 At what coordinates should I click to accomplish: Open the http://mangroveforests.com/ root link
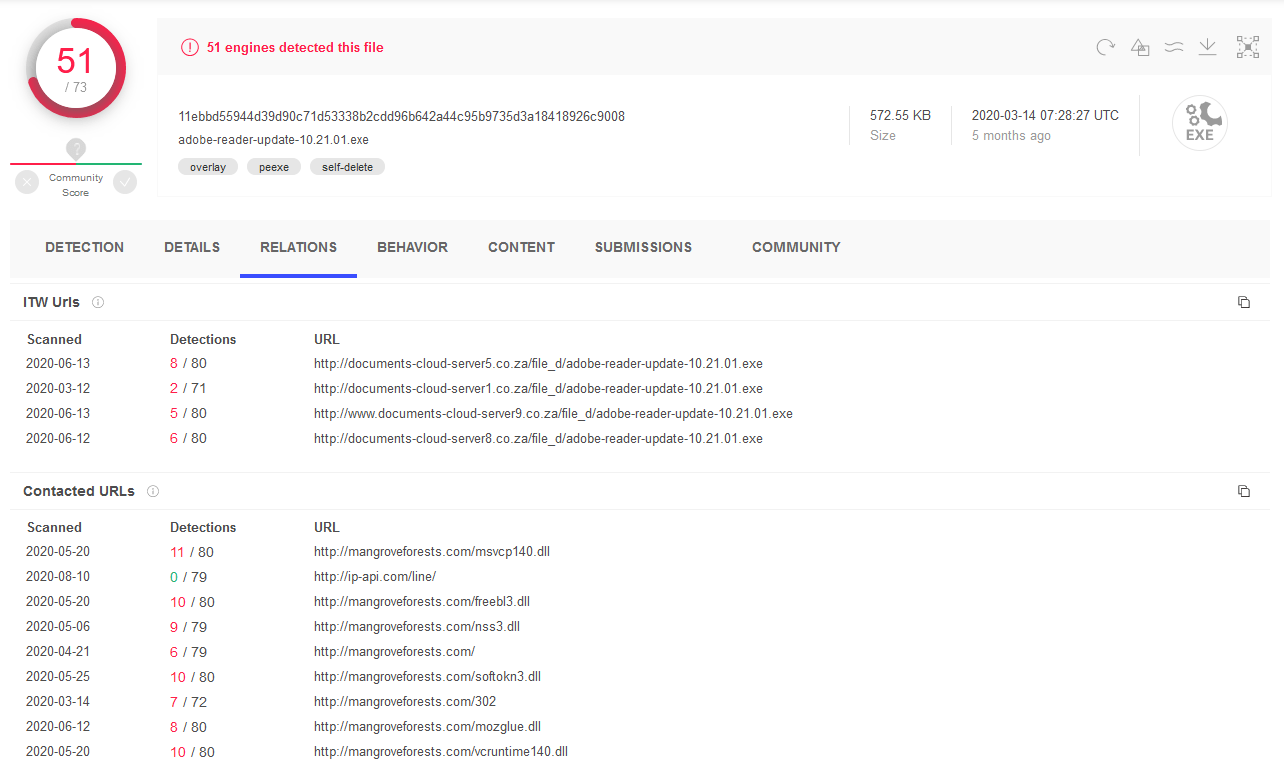point(394,651)
